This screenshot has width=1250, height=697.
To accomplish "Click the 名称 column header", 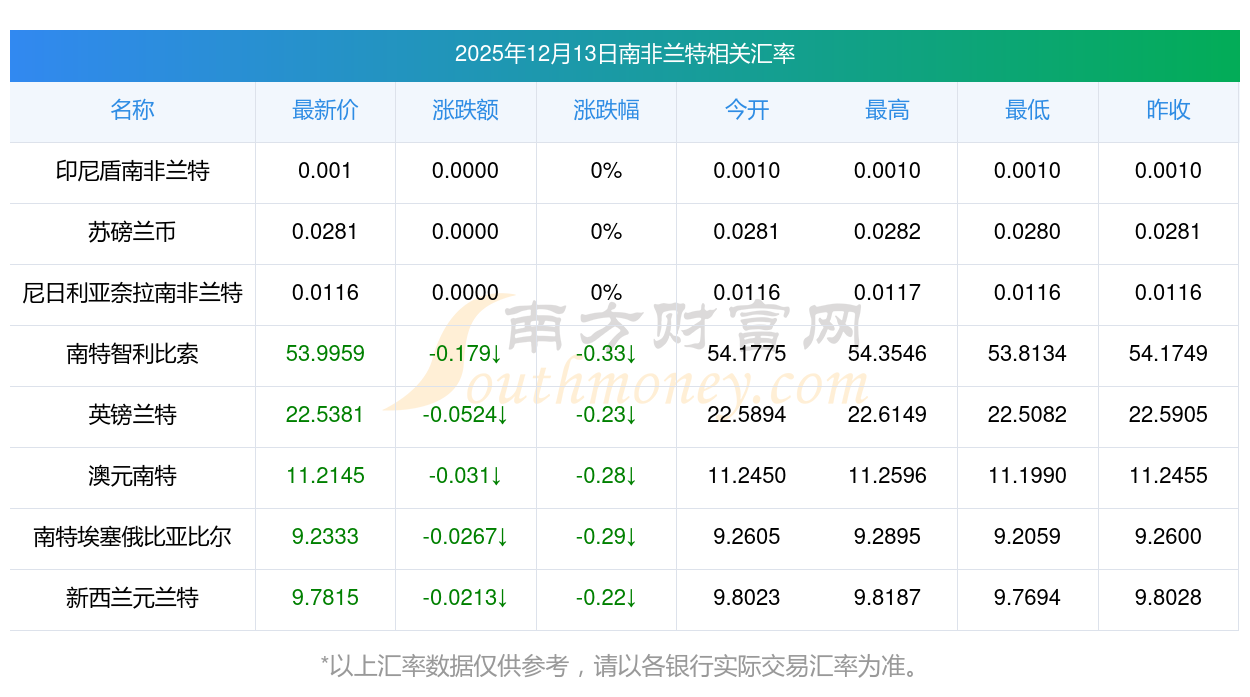I will (x=132, y=110).
